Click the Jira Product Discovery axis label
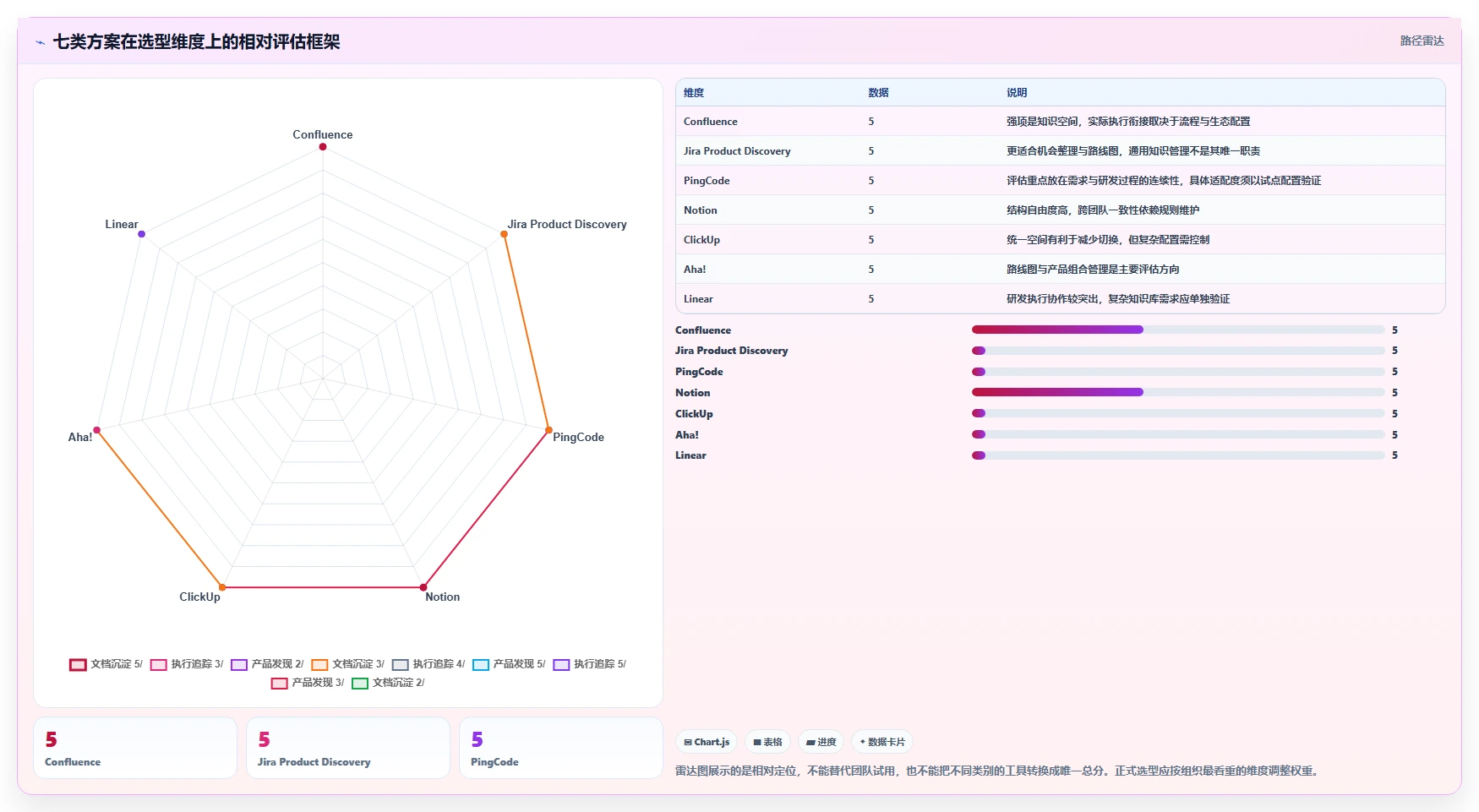The image size is (1479, 812). (x=567, y=224)
